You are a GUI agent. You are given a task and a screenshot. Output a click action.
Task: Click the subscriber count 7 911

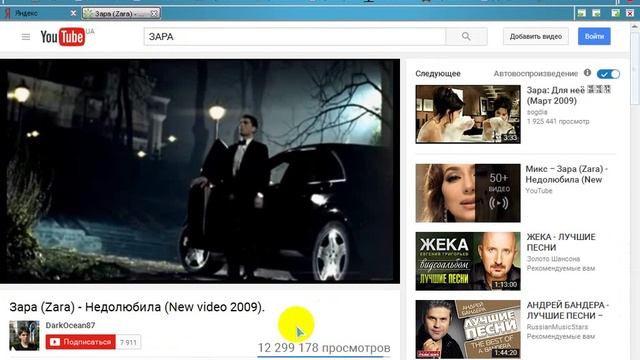(x=128, y=342)
